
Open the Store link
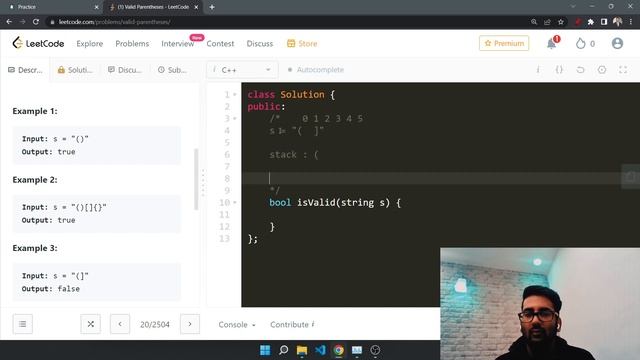302,43
